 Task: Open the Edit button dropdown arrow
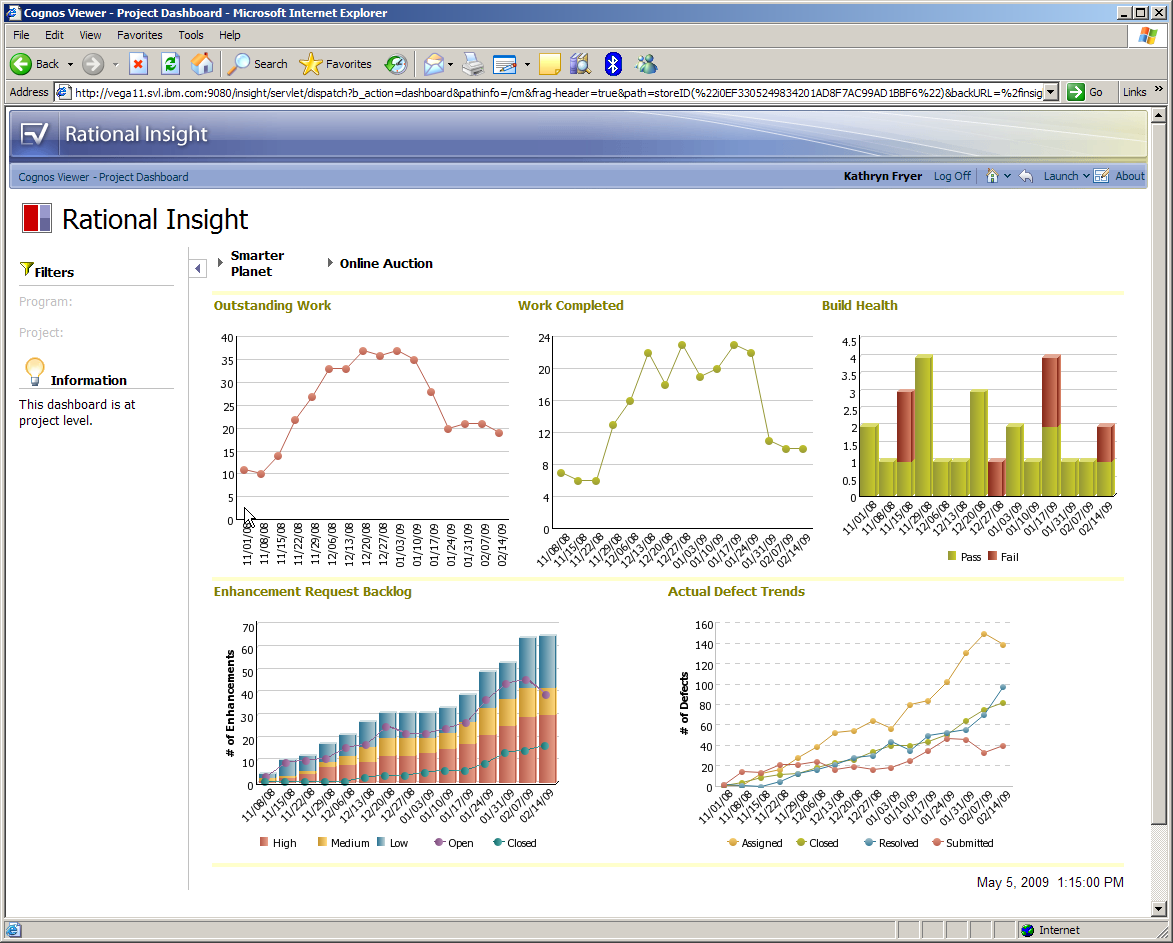tap(527, 64)
